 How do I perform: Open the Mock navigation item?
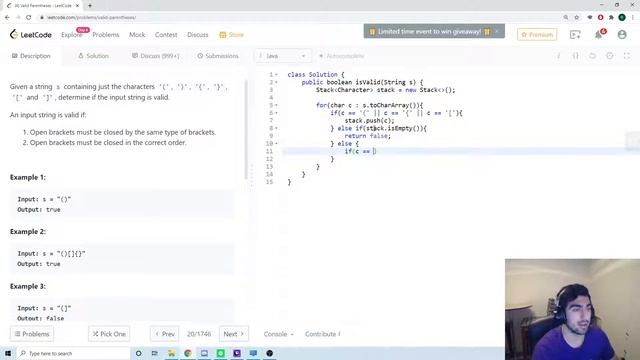[137, 35]
